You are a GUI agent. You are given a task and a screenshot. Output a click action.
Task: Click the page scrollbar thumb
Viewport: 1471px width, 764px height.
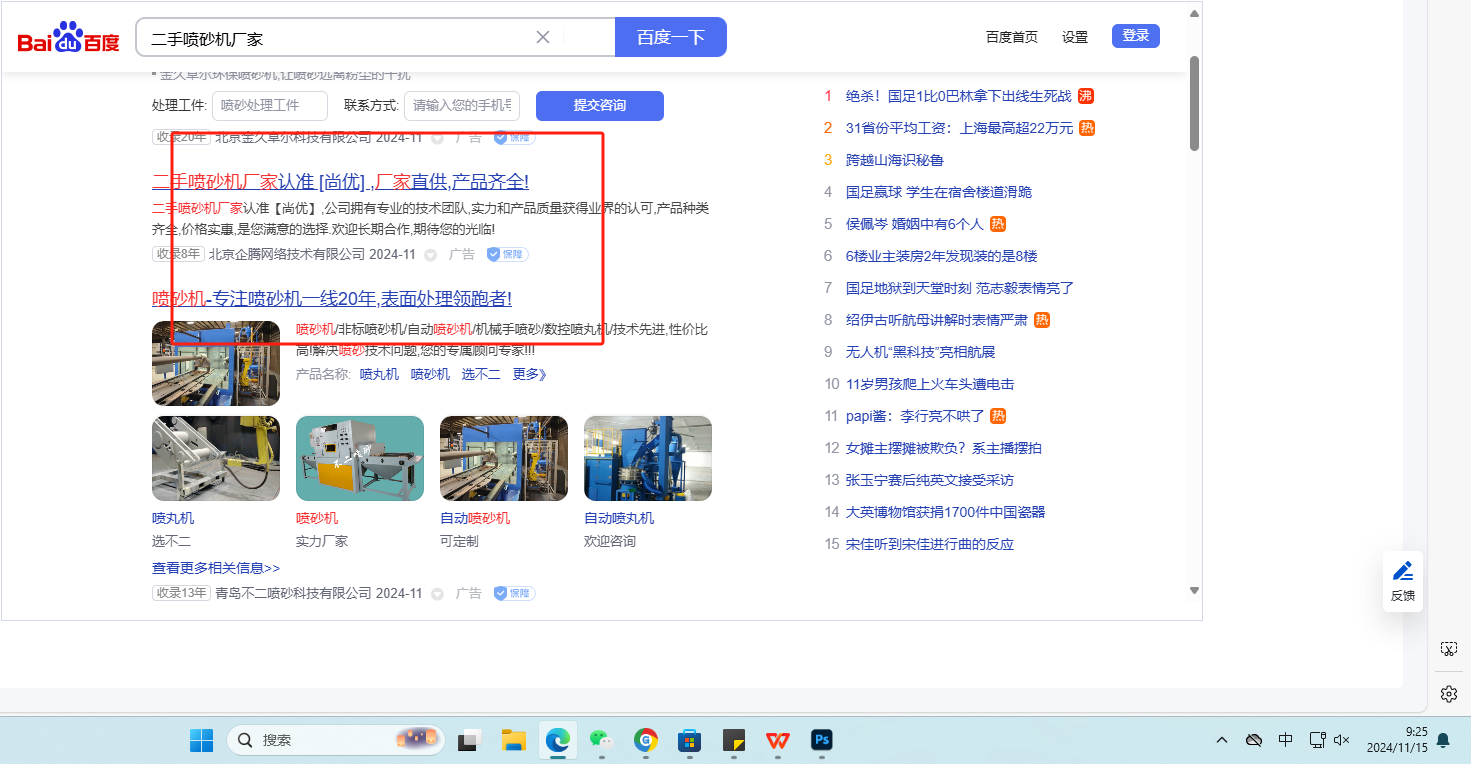pyautogui.click(x=1194, y=103)
